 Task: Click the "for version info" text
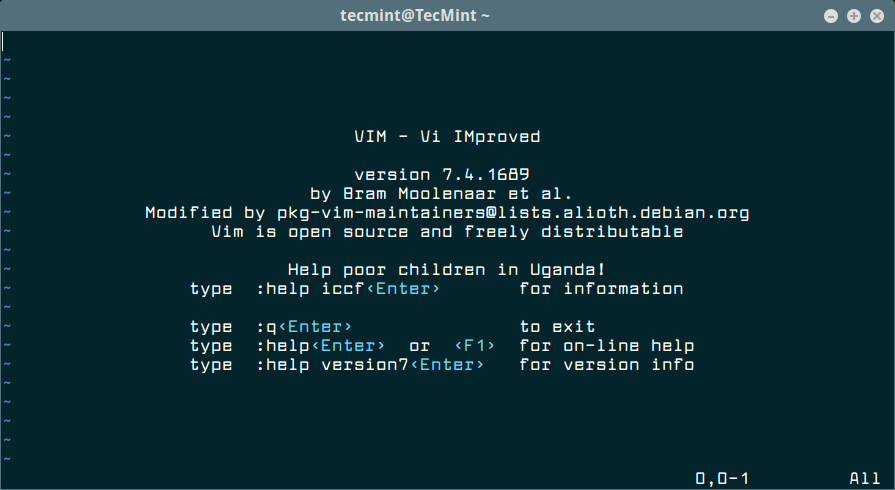pyautogui.click(x=606, y=365)
